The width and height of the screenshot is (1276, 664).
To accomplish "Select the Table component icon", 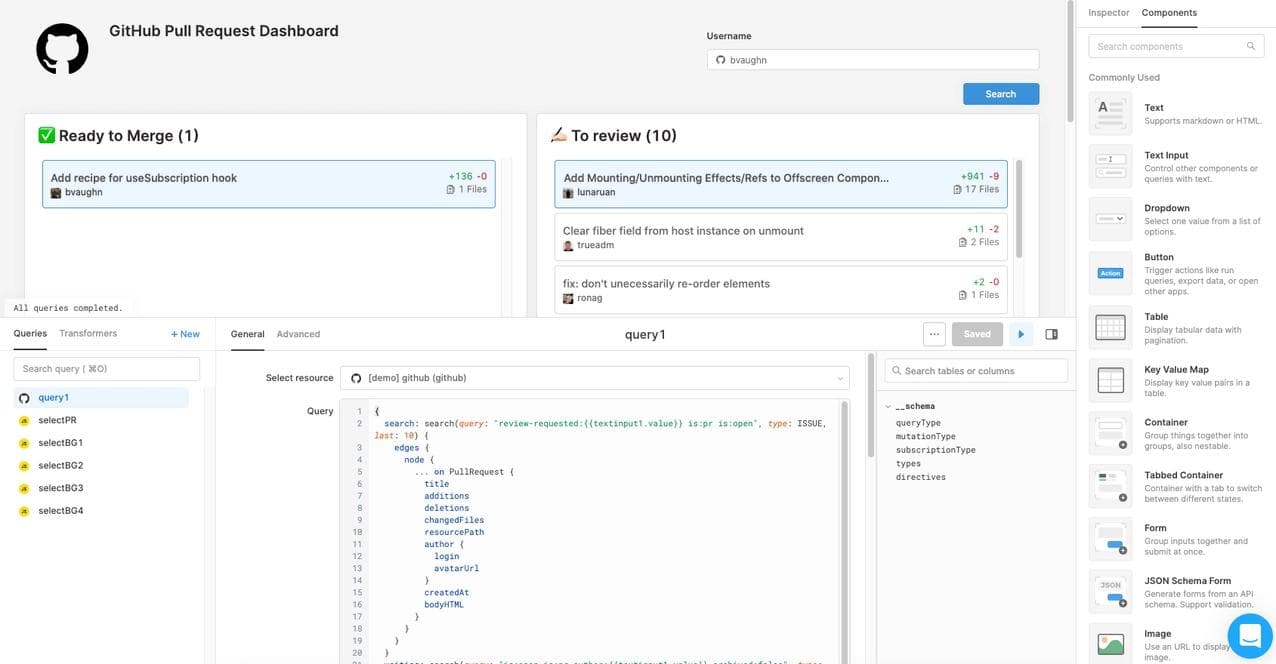I will click(x=1110, y=327).
